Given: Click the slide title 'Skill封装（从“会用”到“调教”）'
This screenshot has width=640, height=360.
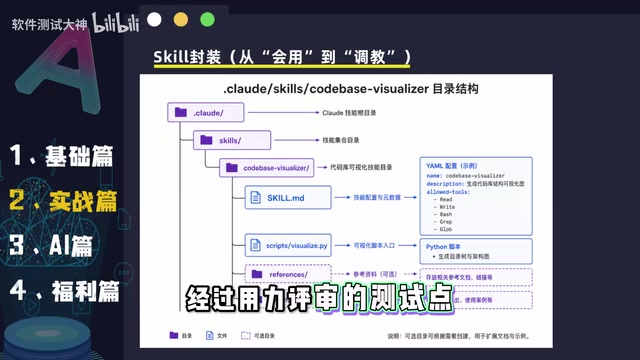Looking at the screenshot, I should [282, 57].
